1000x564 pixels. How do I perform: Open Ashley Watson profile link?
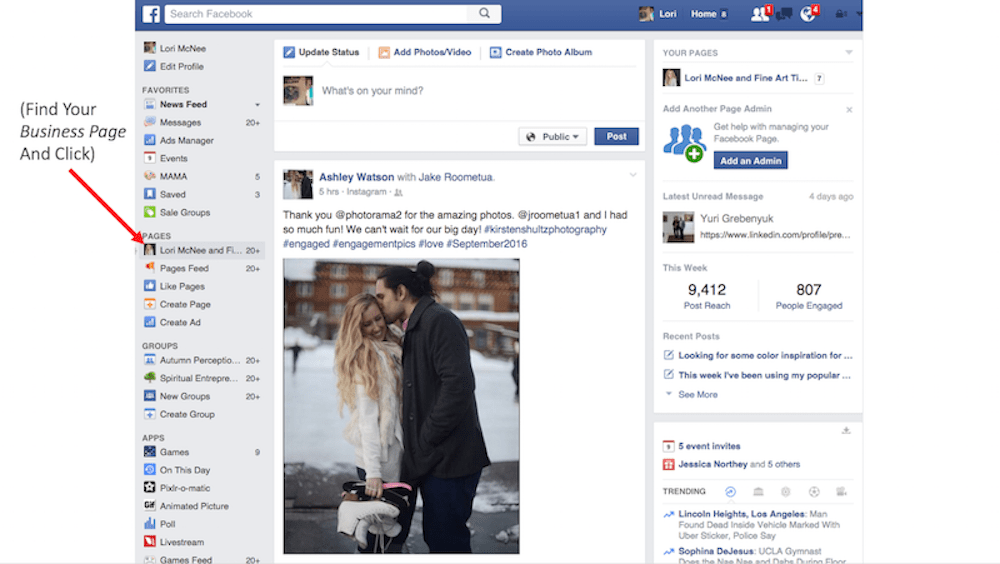[357, 177]
